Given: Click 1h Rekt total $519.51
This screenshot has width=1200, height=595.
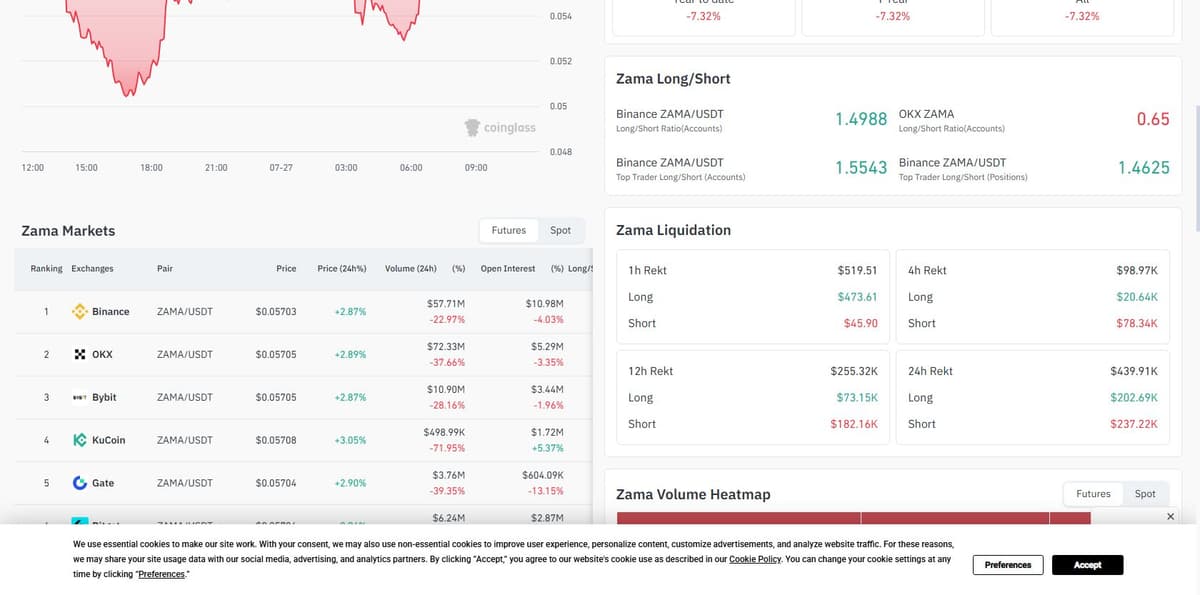Looking at the screenshot, I should [x=857, y=270].
